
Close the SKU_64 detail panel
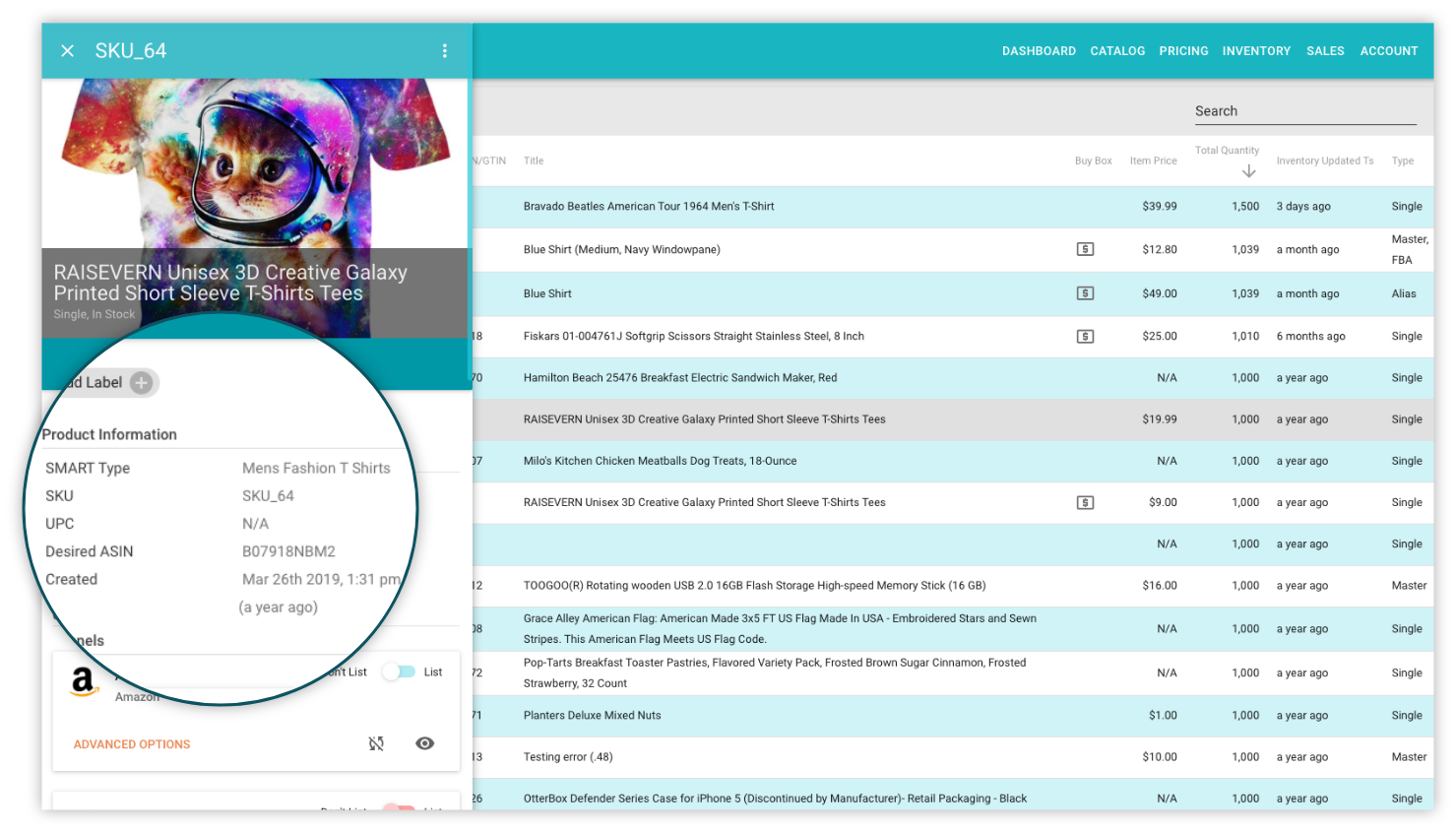(67, 51)
